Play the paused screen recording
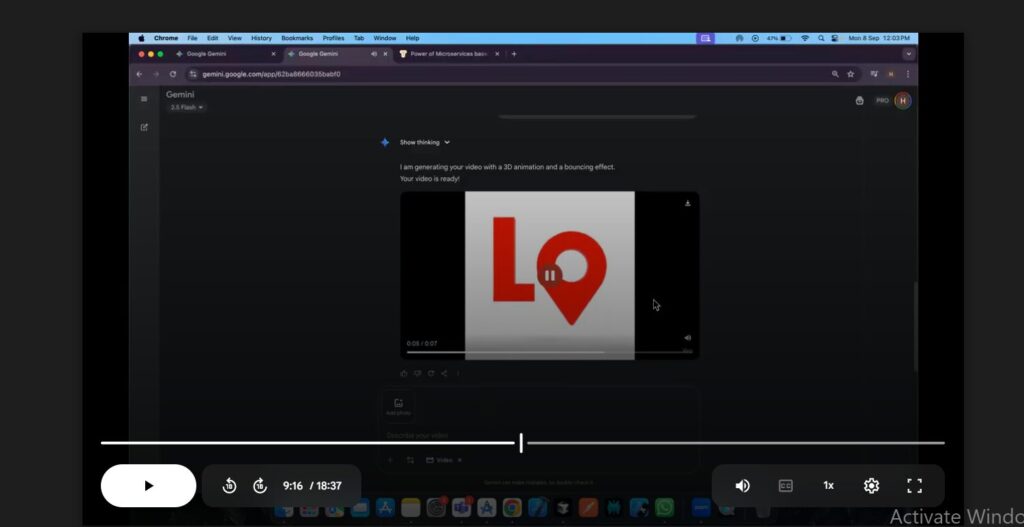Image resolution: width=1024 pixels, height=527 pixels. 148,486
